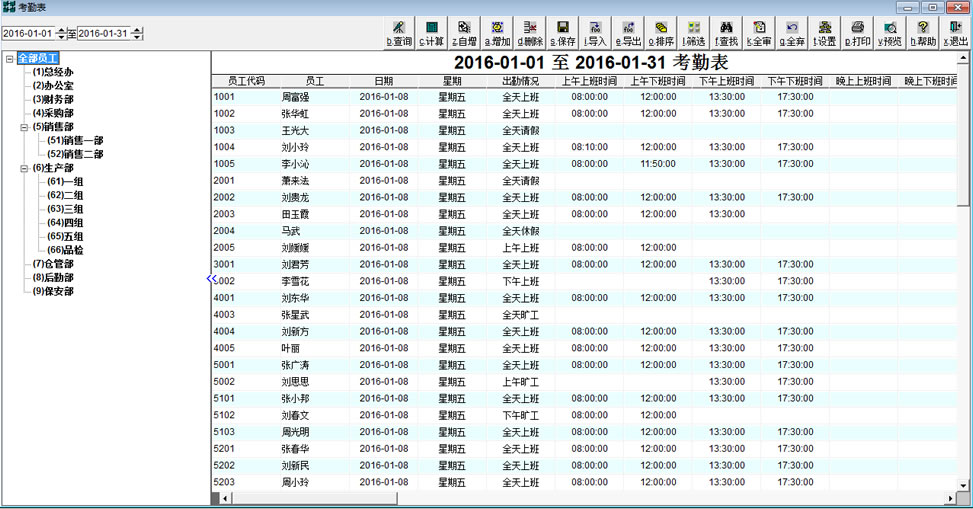This screenshot has height=509, width=973.
Task: Open the 设置 (settings) toolbar icon
Action: click(x=825, y=33)
